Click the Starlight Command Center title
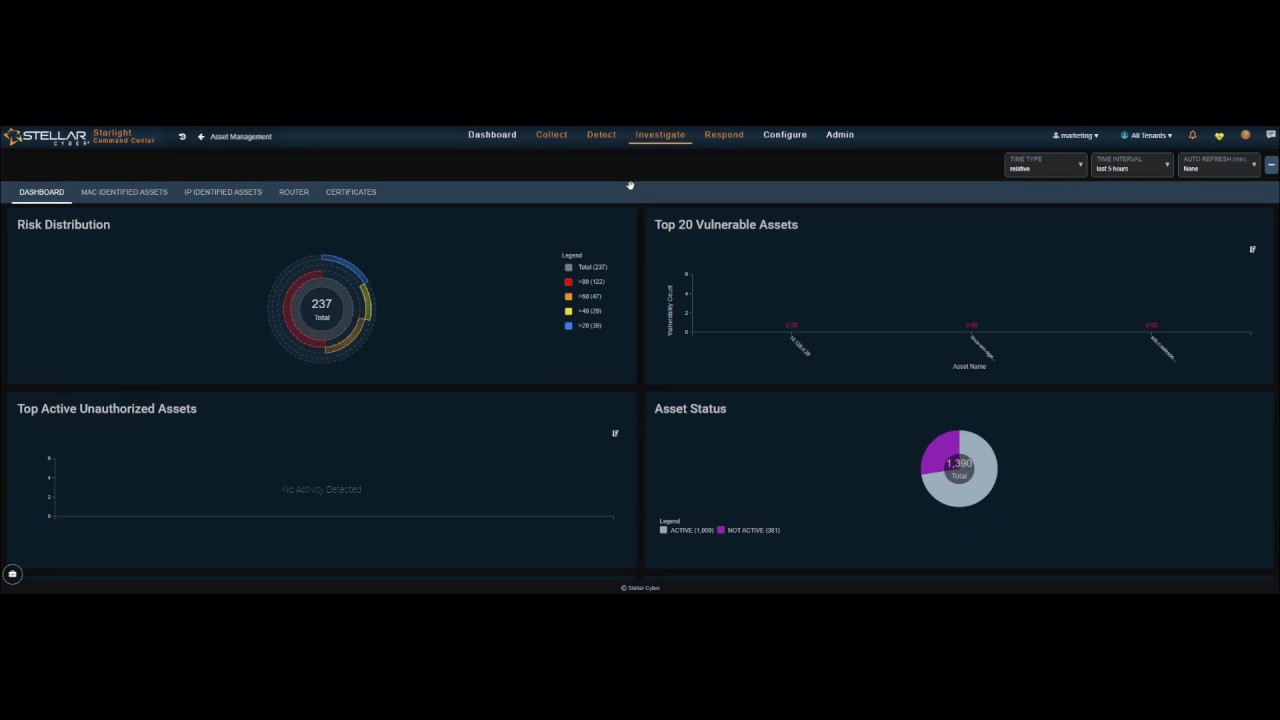Viewport: 1280px width, 720px height. tap(124, 136)
